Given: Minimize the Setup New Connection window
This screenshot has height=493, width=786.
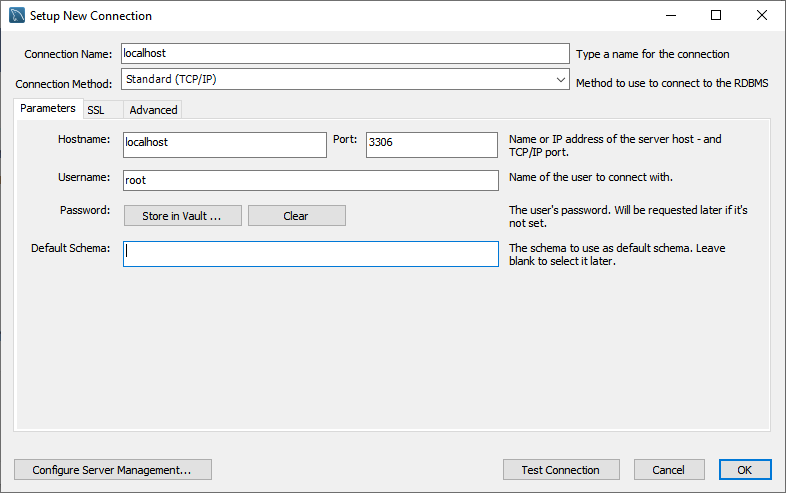Looking at the screenshot, I should 669,16.
